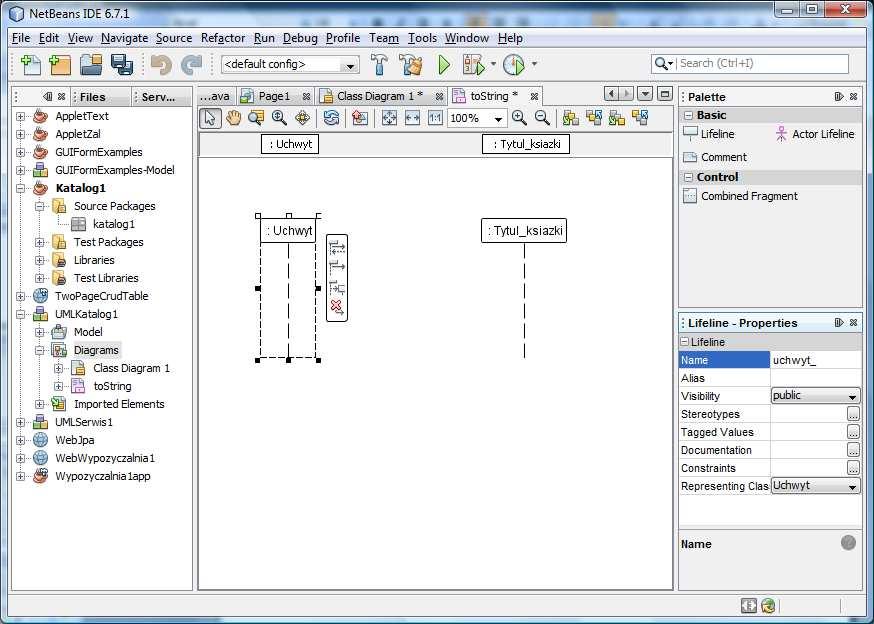Run the main project with green arrow

click(x=444, y=64)
